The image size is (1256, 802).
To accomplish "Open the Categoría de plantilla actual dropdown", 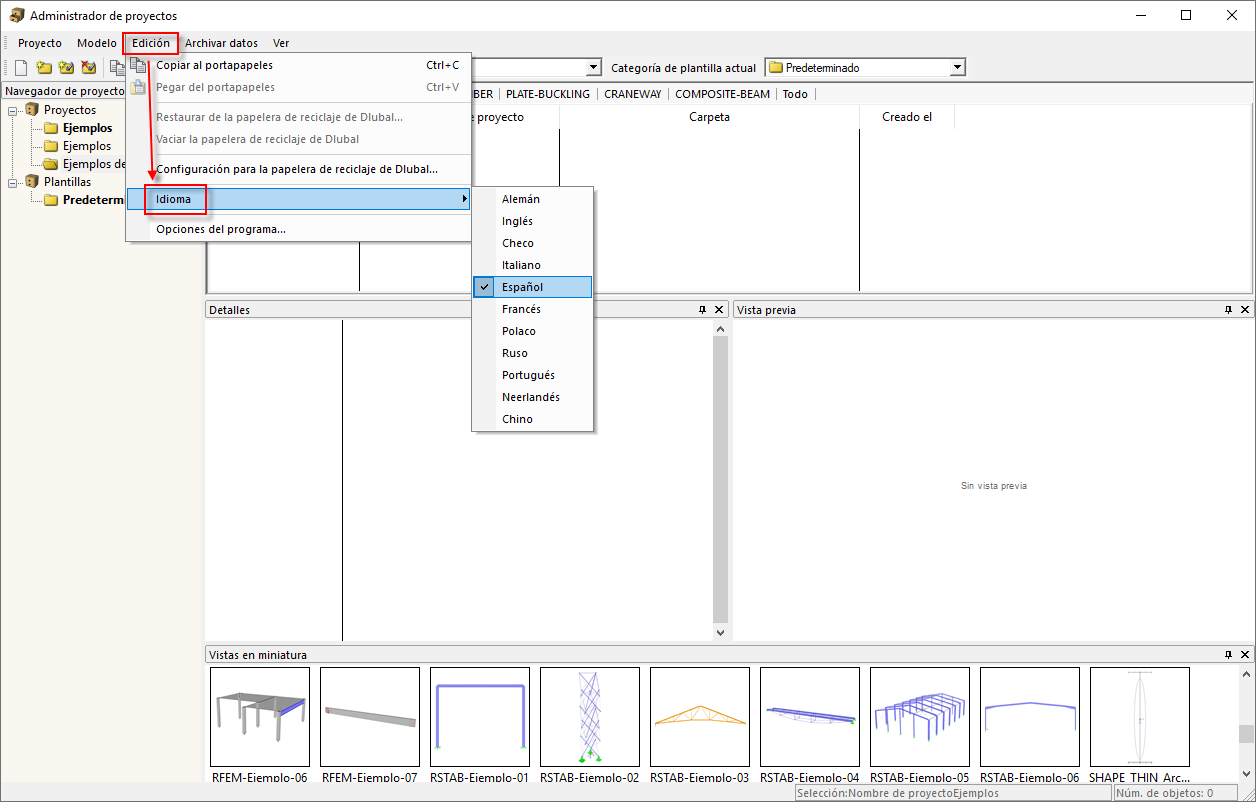I will coord(957,68).
